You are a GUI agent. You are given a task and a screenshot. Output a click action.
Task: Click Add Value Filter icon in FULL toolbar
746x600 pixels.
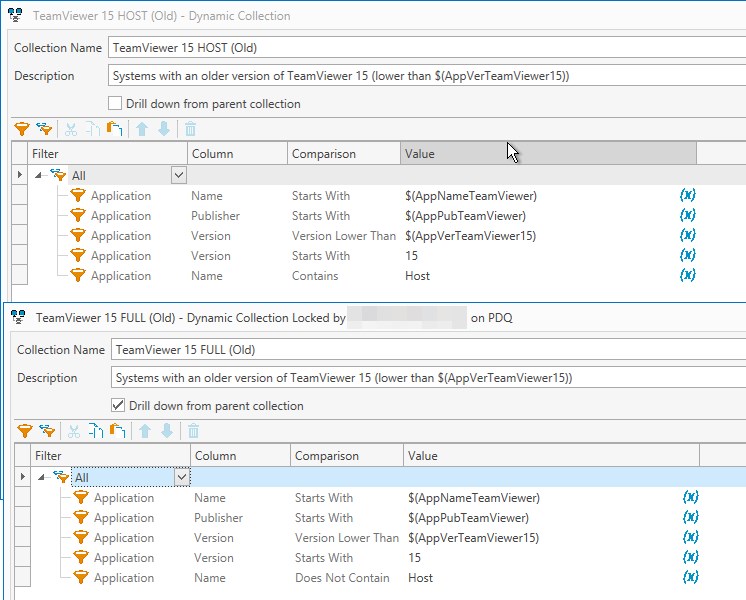pos(25,431)
